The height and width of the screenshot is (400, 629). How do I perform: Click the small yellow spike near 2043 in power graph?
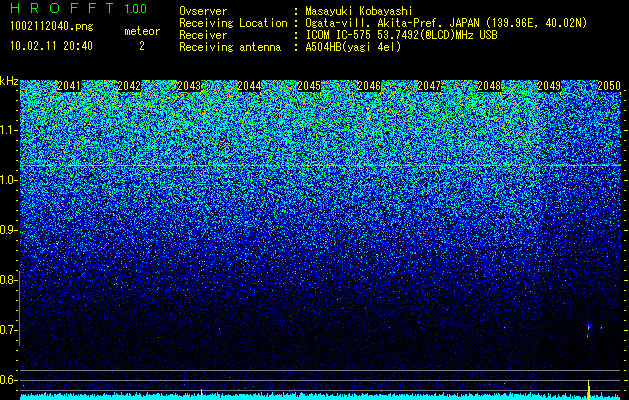pyautogui.click(x=201, y=394)
